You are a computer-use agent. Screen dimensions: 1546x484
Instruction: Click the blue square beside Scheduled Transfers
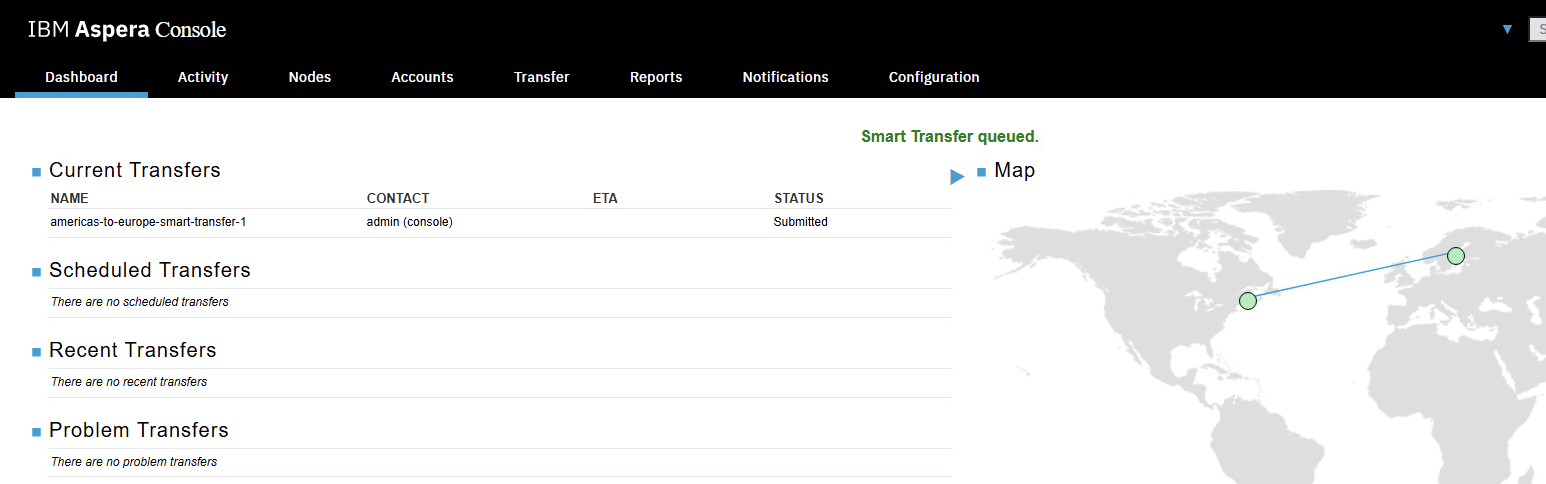pos(36,273)
